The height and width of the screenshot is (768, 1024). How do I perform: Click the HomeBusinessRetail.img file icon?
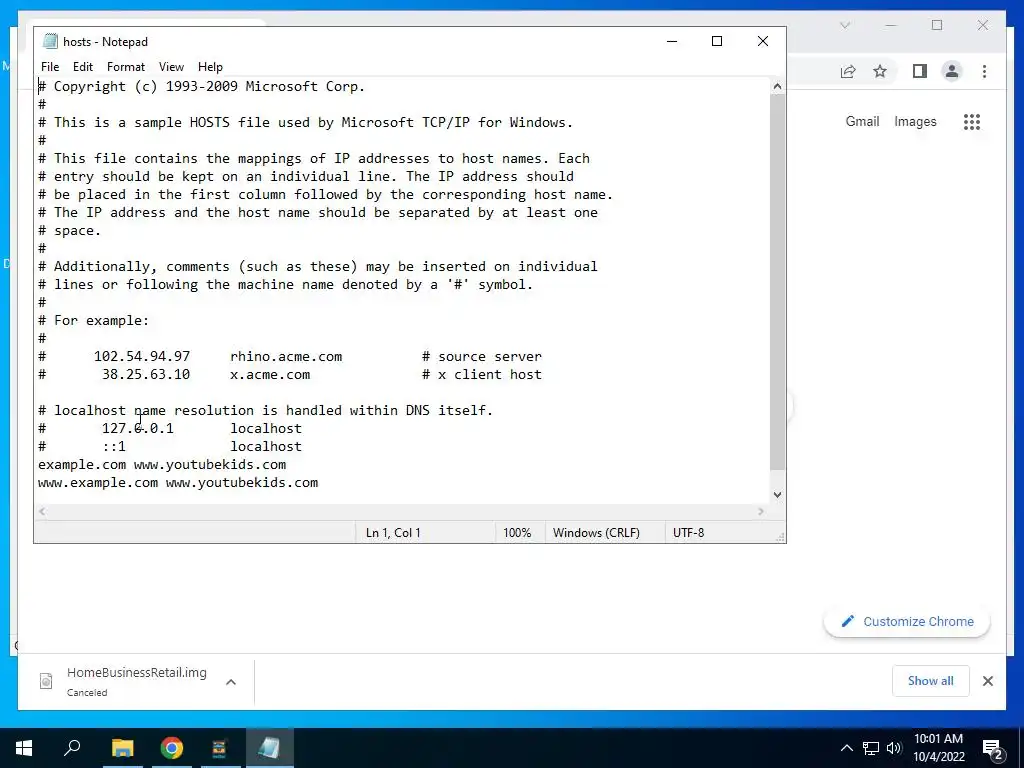46,681
